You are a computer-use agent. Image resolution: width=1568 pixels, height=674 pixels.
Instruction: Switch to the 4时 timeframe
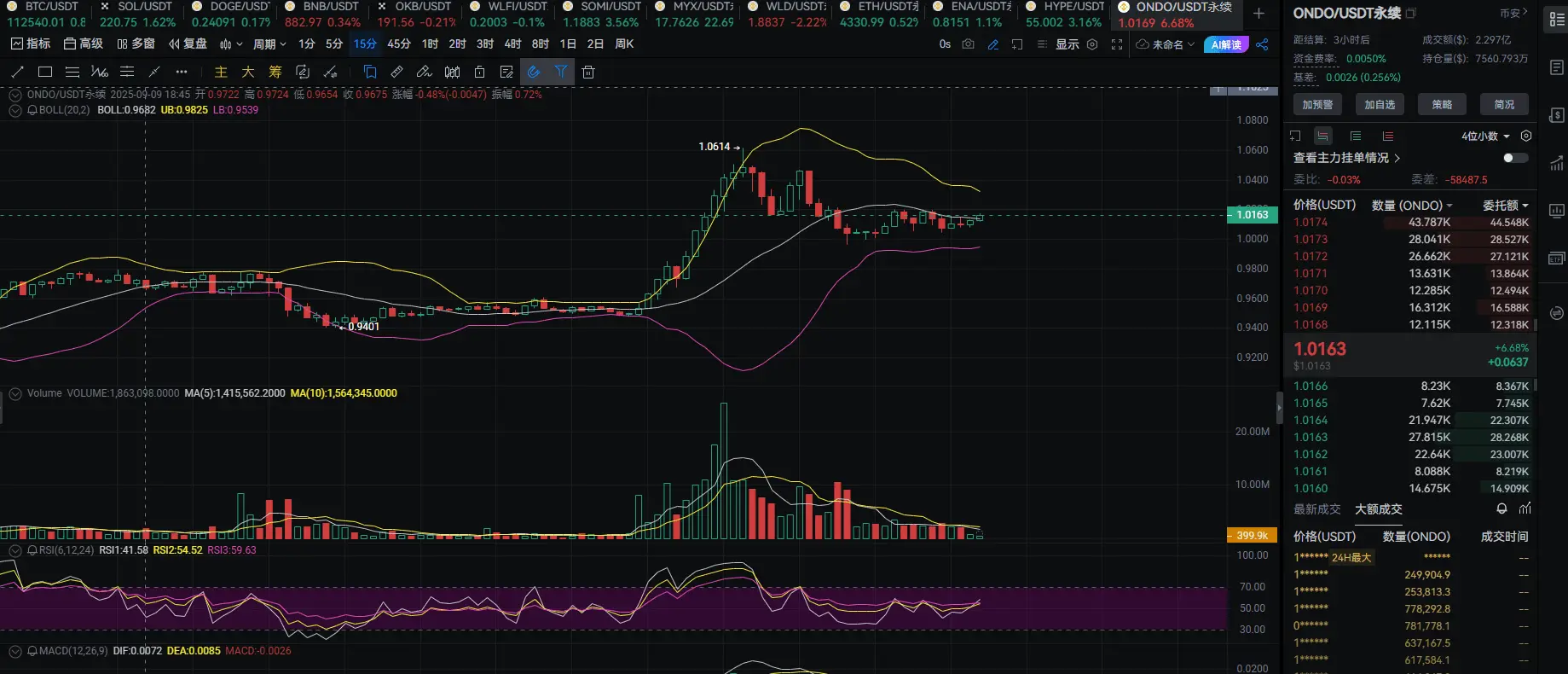coord(512,44)
